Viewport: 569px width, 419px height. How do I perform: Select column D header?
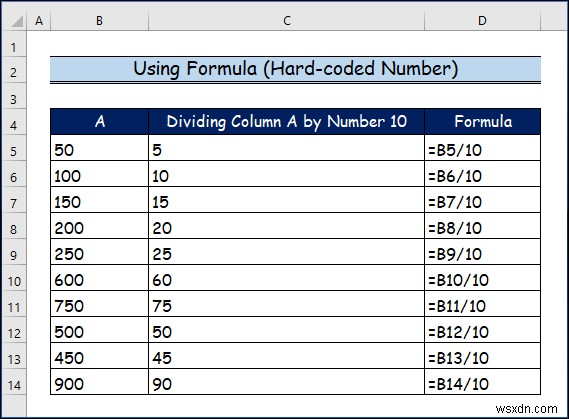coord(482,21)
